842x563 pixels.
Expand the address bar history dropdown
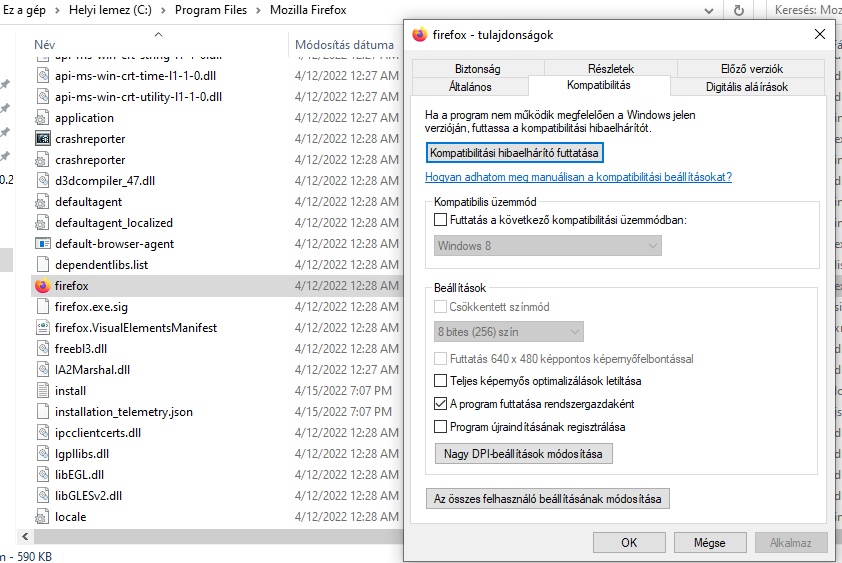click(x=709, y=10)
